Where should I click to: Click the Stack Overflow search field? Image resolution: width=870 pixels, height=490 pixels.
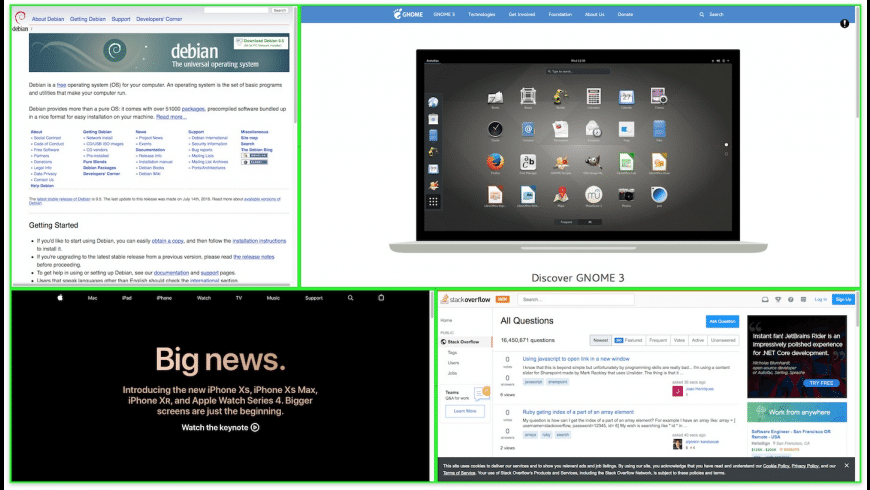576,300
